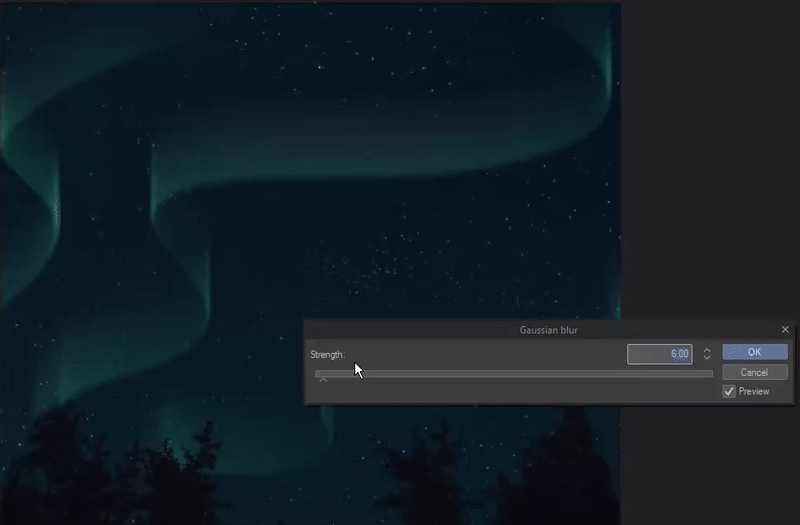Decrease Strength with the down stepper arrow
Image resolution: width=800 pixels, height=525 pixels.
pos(707,357)
